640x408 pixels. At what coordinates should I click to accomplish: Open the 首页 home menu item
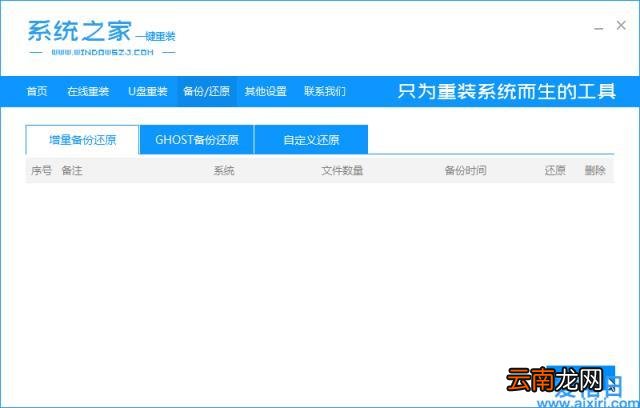pos(37,91)
